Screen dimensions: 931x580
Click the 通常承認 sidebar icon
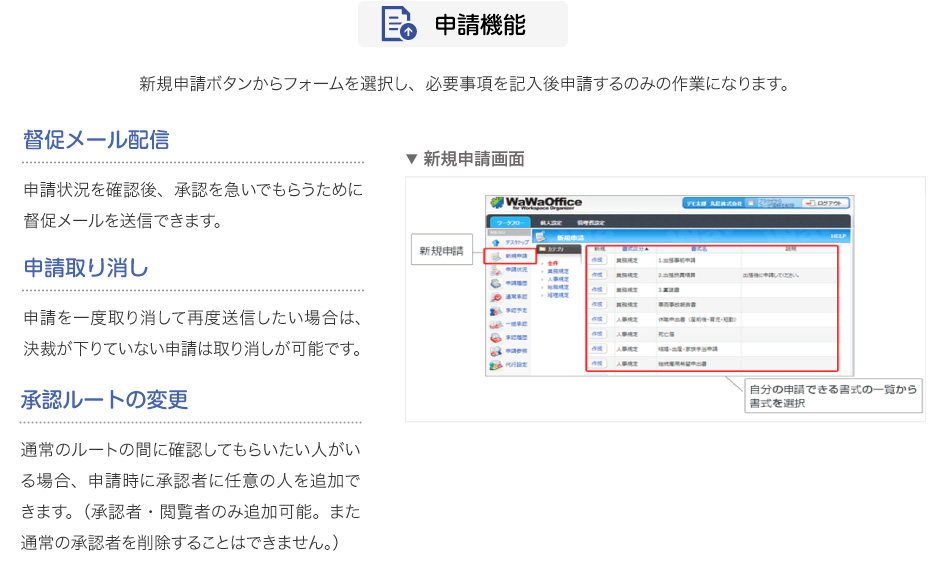pos(496,298)
